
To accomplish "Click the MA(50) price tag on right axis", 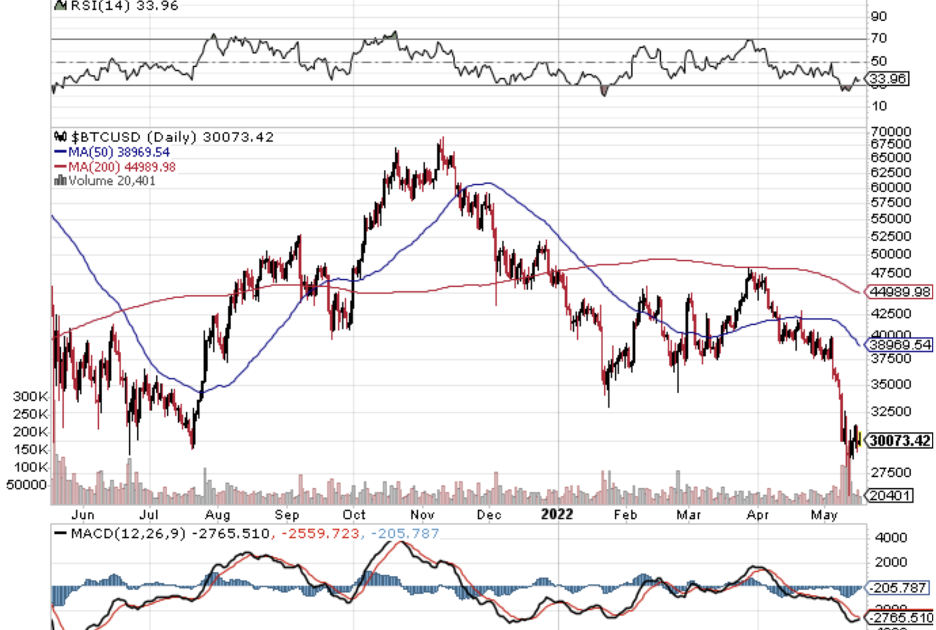I will pos(900,344).
